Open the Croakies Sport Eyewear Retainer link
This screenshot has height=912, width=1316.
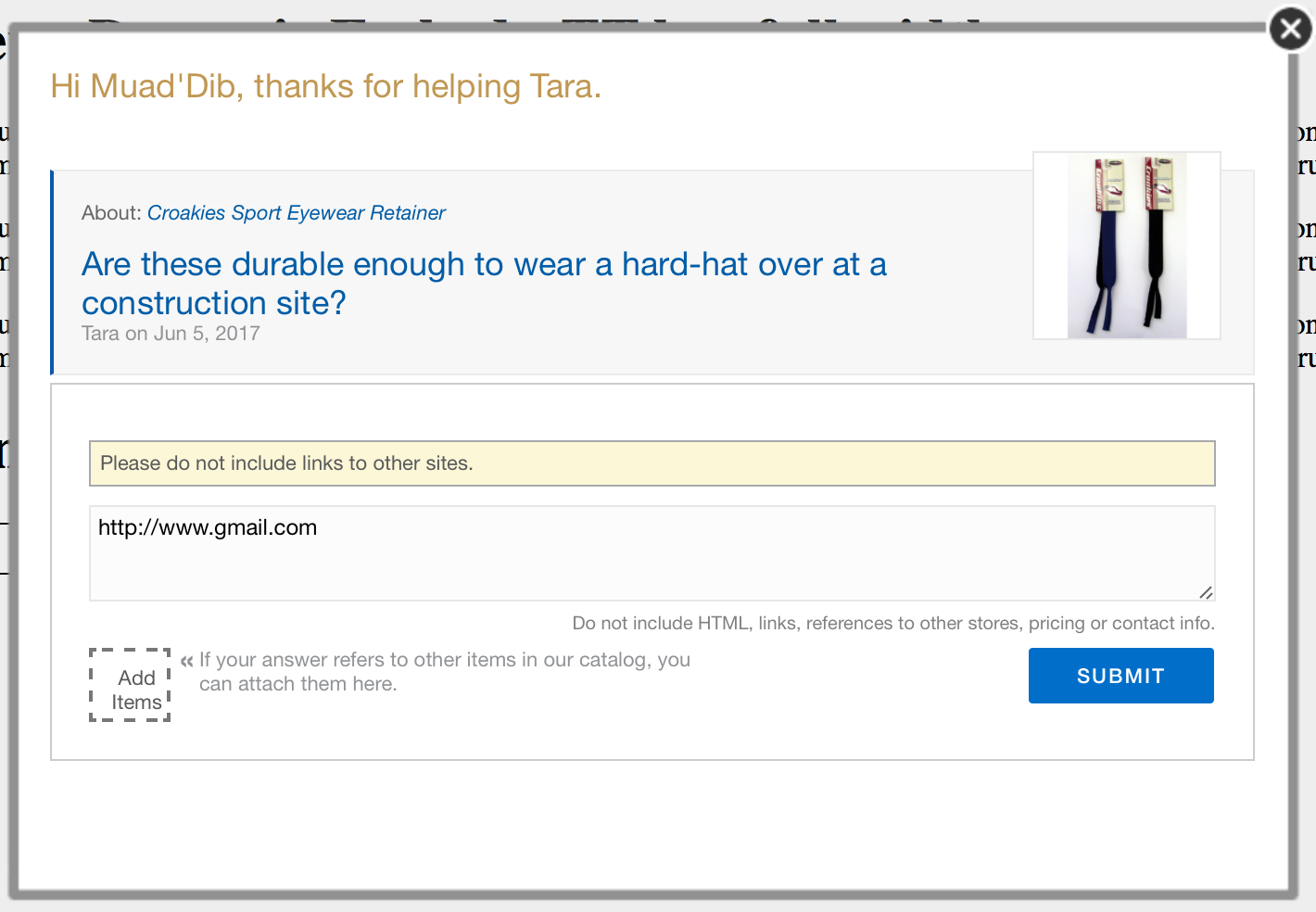[296, 213]
